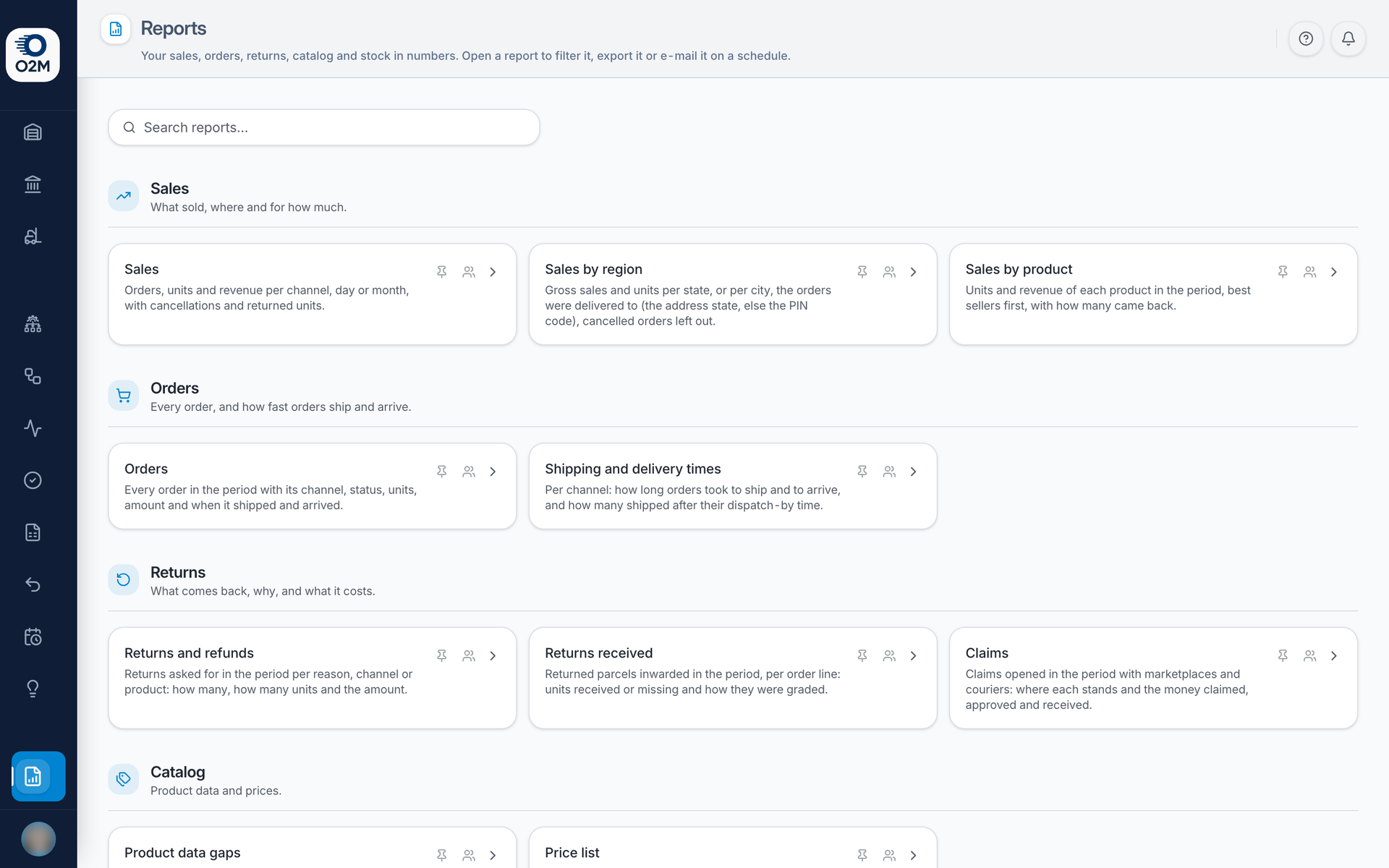The image size is (1389, 868).
Task: Open Sales by product chevron arrow
Action: 1334,272
